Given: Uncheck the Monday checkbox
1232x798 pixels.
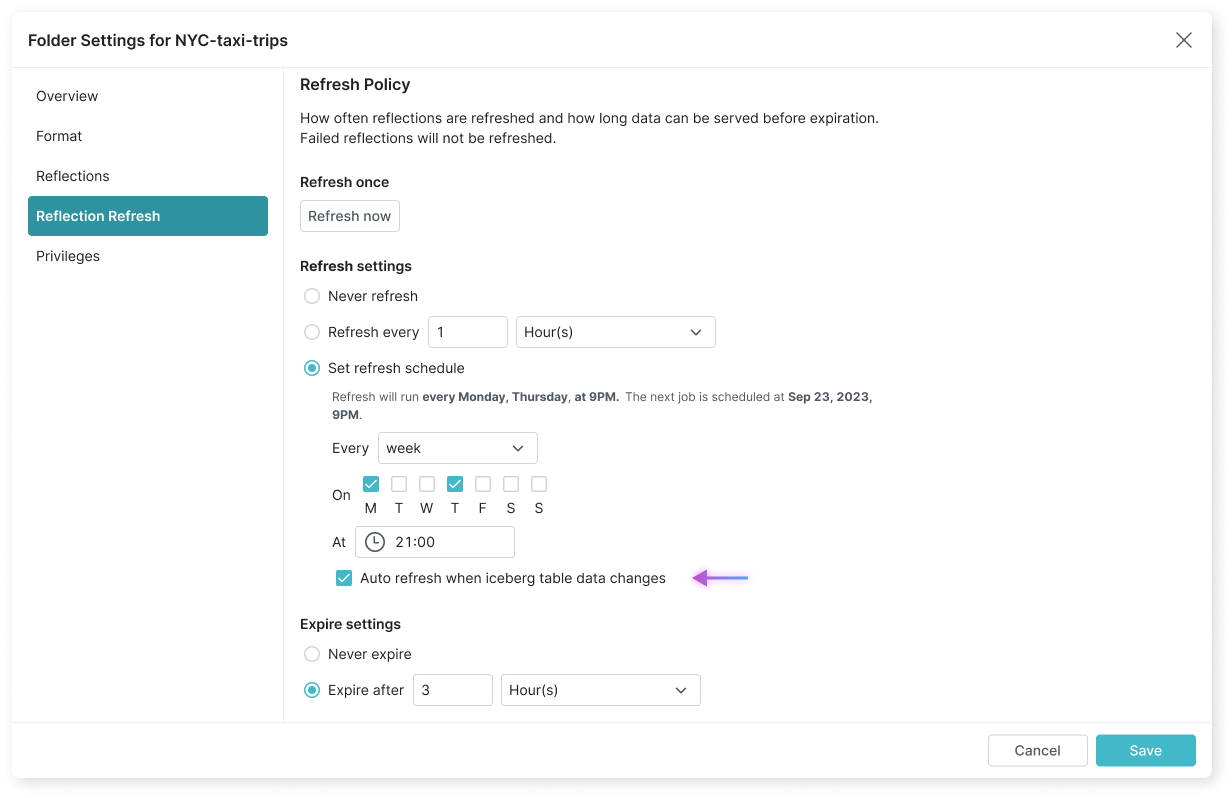Looking at the screenshot, I should (x=371, y=484).
